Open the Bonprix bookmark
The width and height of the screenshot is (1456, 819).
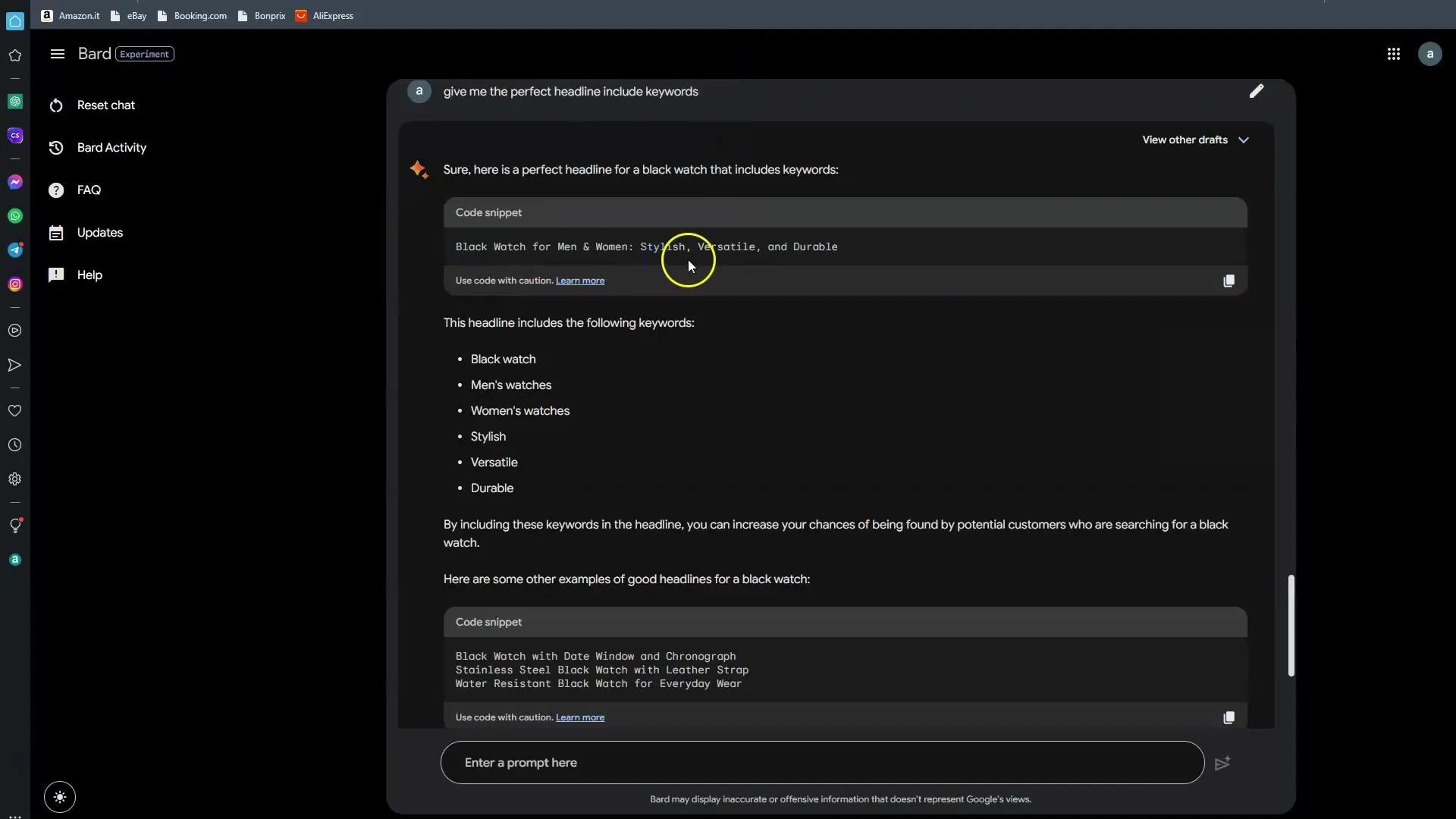pos(262,15)
